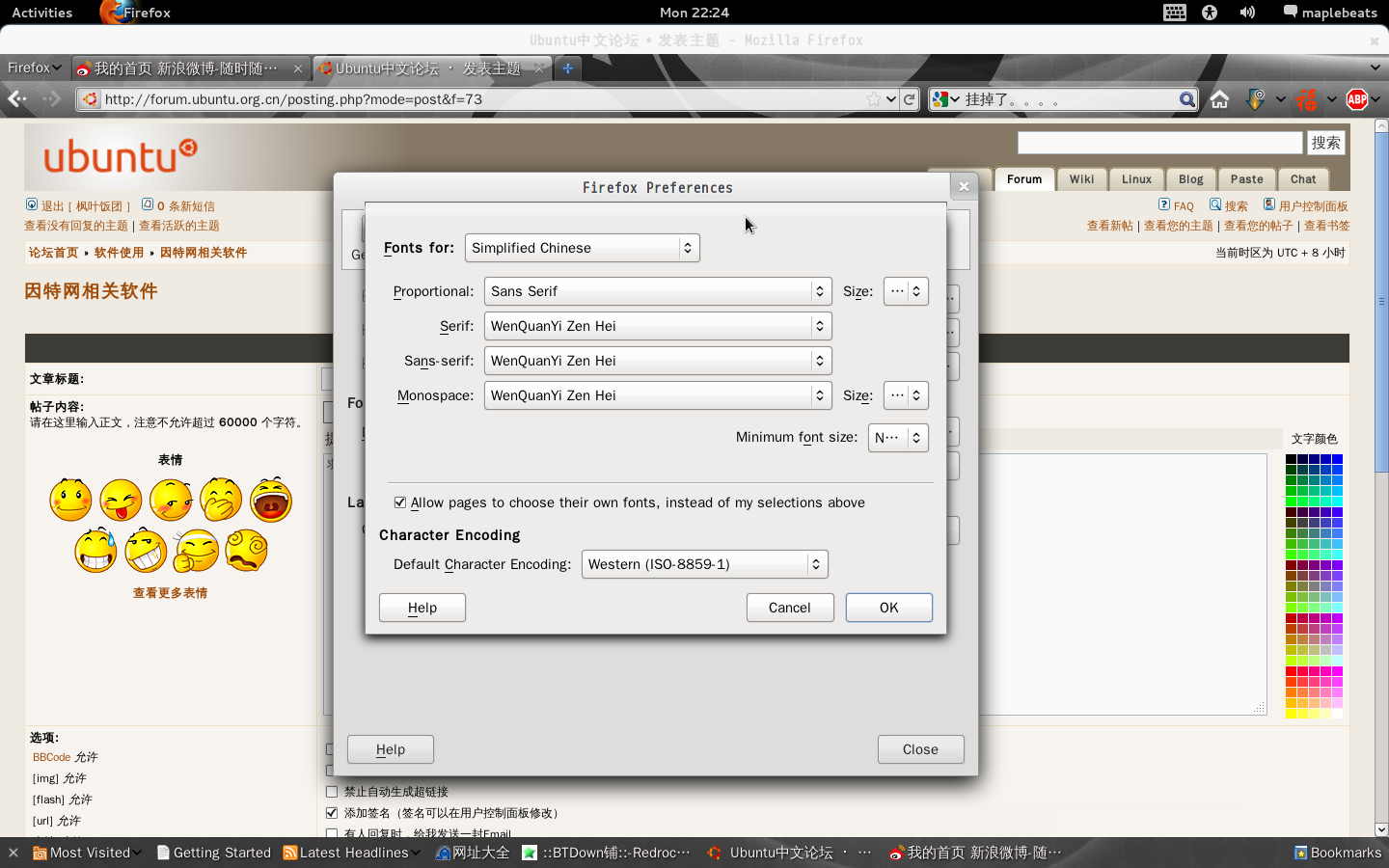Open the Activities overview
The width and height of the screenshot is (1389, 868).
tap(42, 13)
